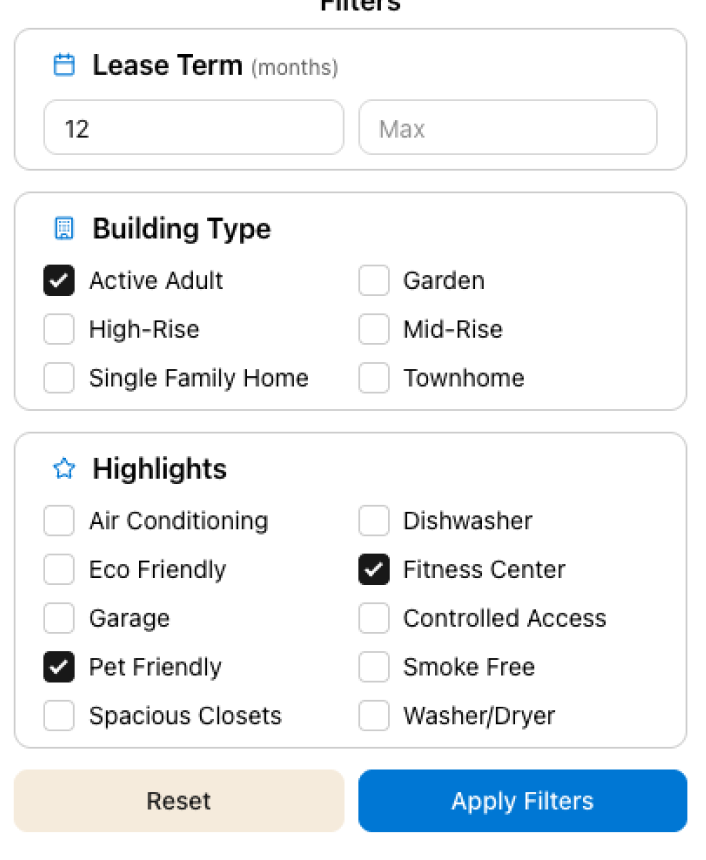Uncheck the Fitness Center highlight
Image resolution: width=706 pixels, height=860 pixels.
pos(374,570)
